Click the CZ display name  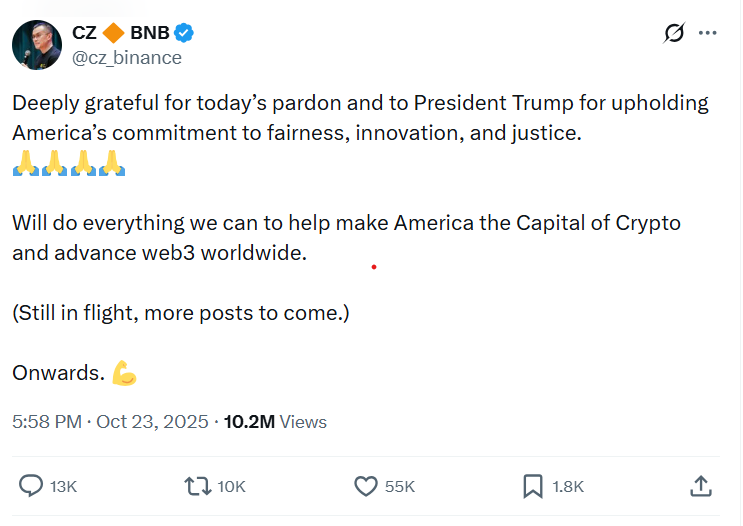click(84, 32)
